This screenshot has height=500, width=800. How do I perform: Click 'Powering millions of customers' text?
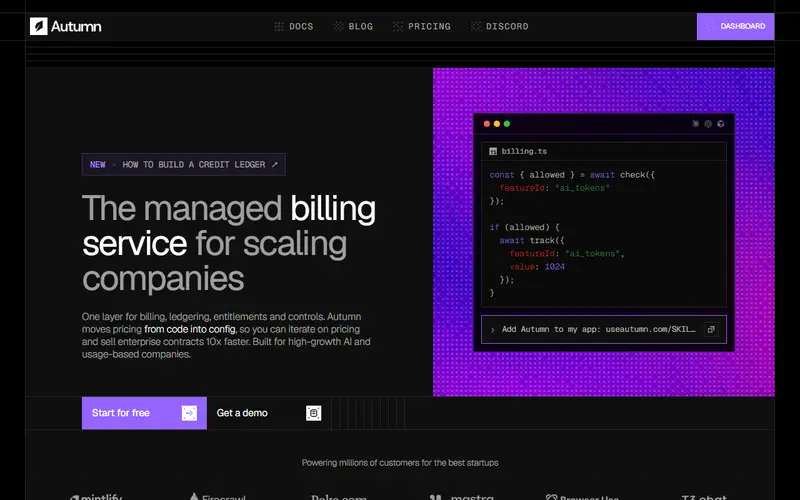pos(400,463)
